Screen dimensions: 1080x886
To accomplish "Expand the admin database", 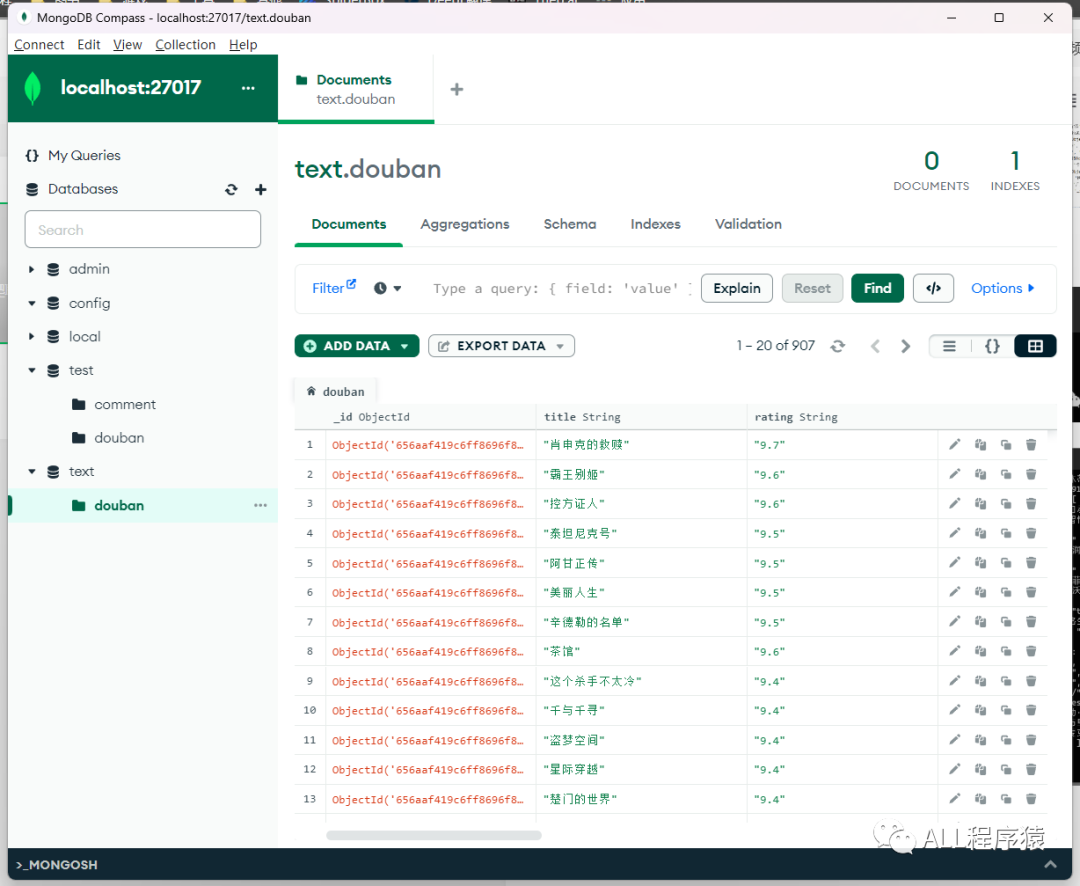I will pos(32,269).
